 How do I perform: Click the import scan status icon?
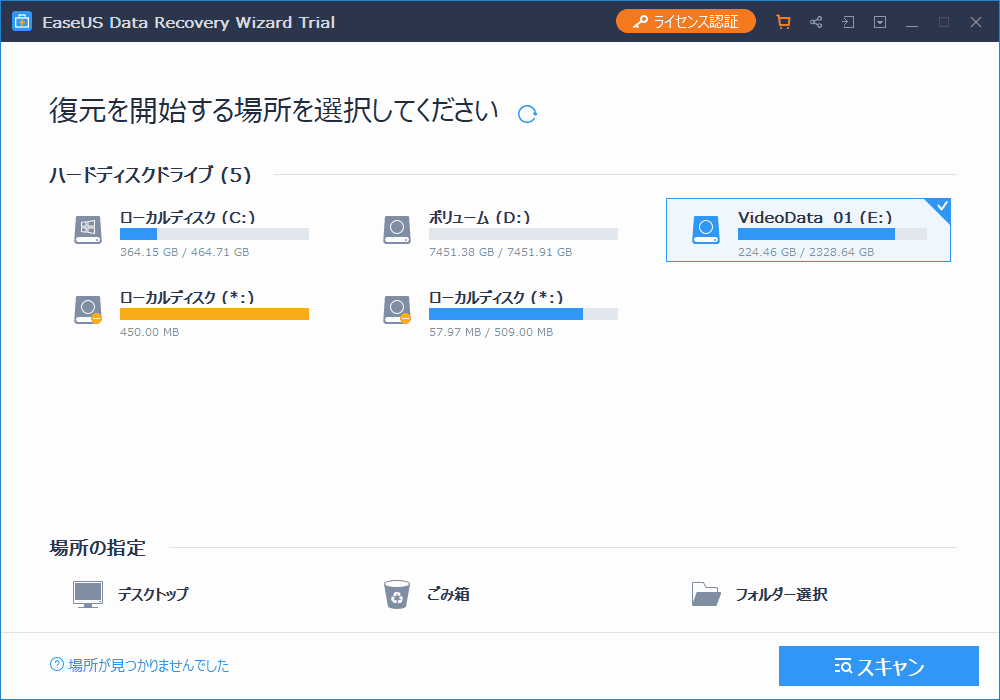tap(848, 22)
